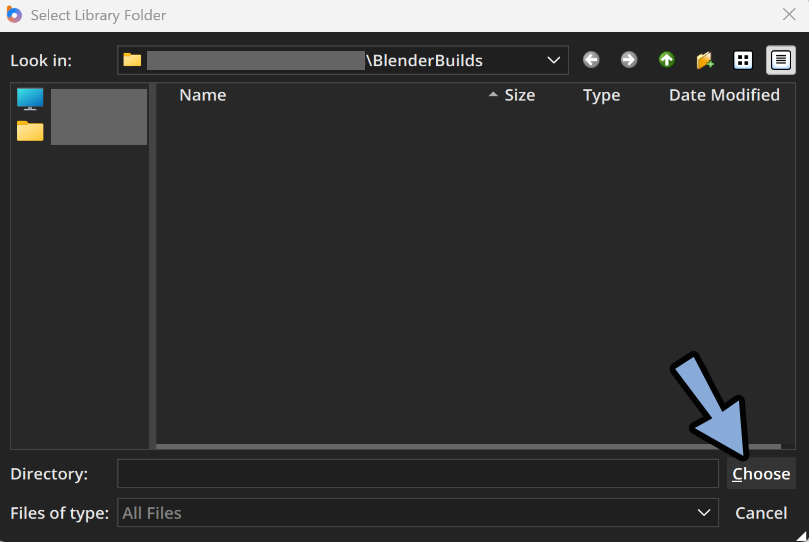
Task: Expand the Look in path dropdown
Action: point(554,60)
